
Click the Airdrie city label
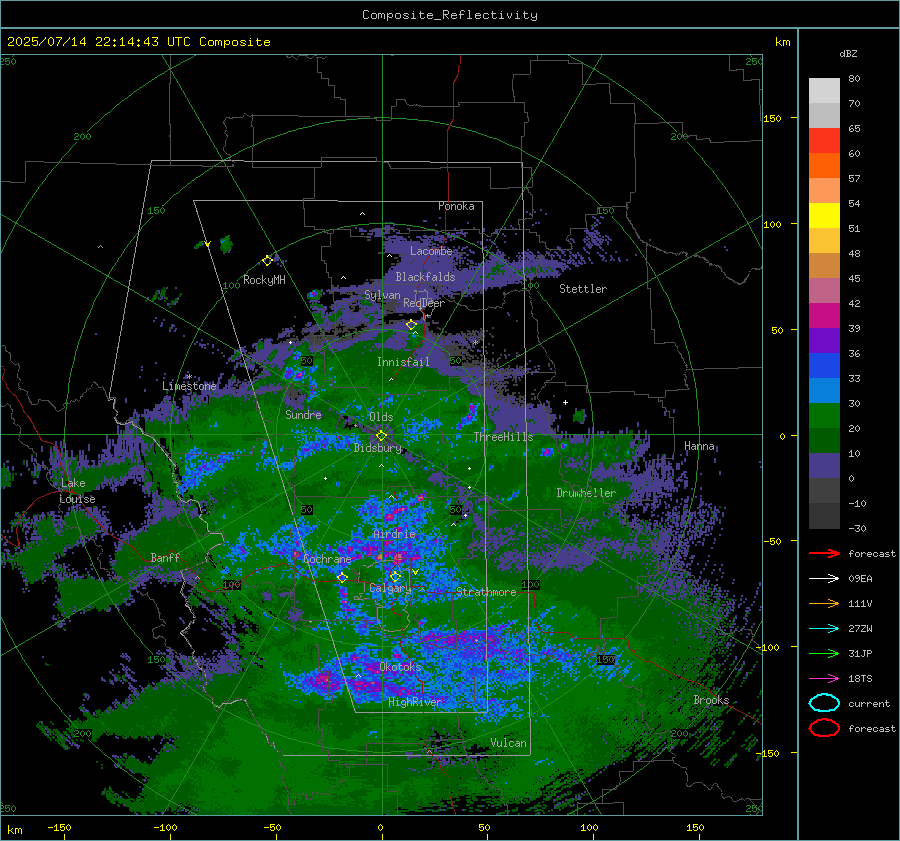click(x=394, y=534)
